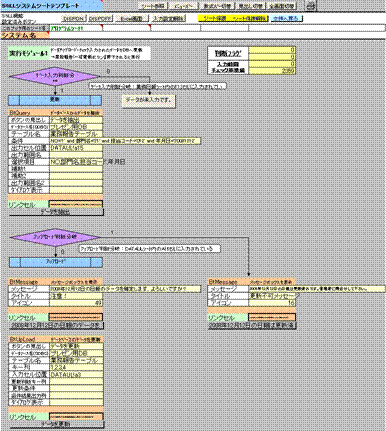
Task: Click the data extract button below BtQuery
Action: [56, 212]
